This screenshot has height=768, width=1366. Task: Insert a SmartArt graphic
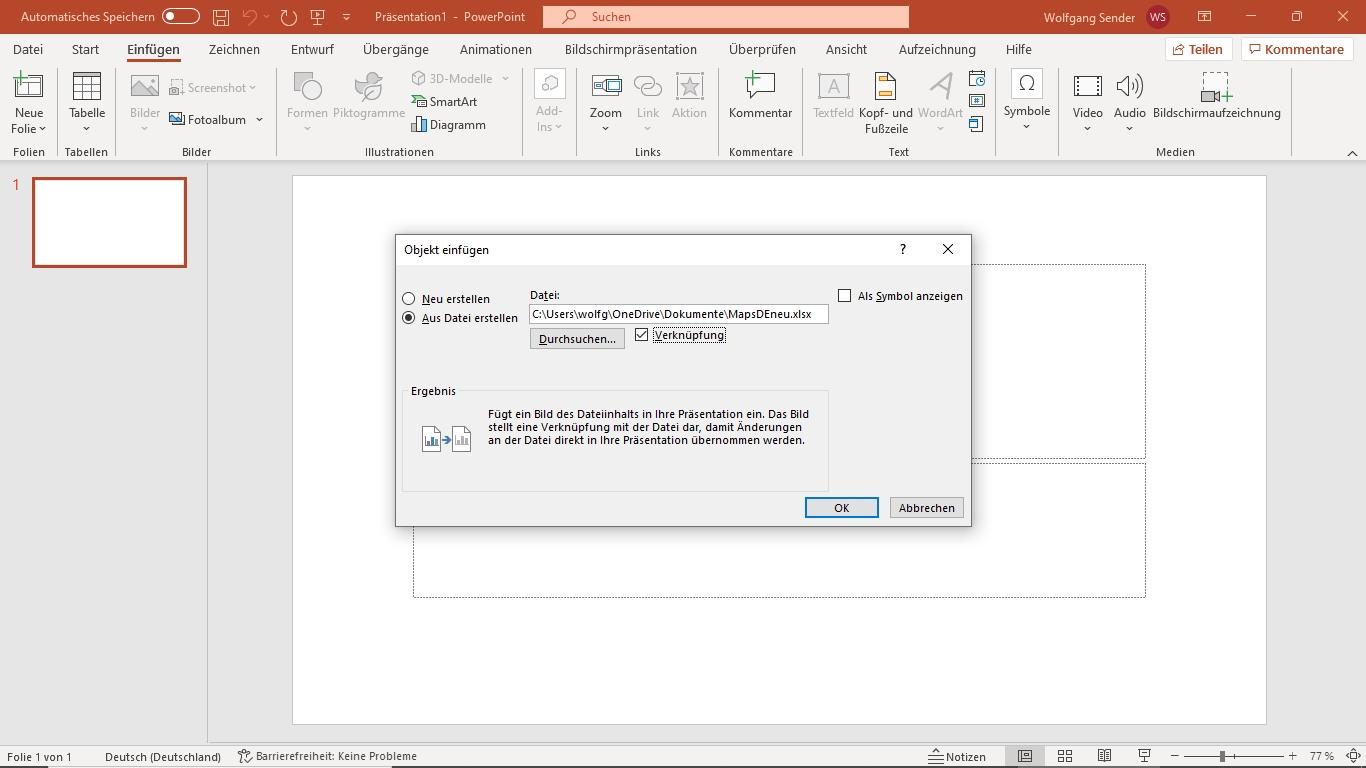tap(444, 101)
